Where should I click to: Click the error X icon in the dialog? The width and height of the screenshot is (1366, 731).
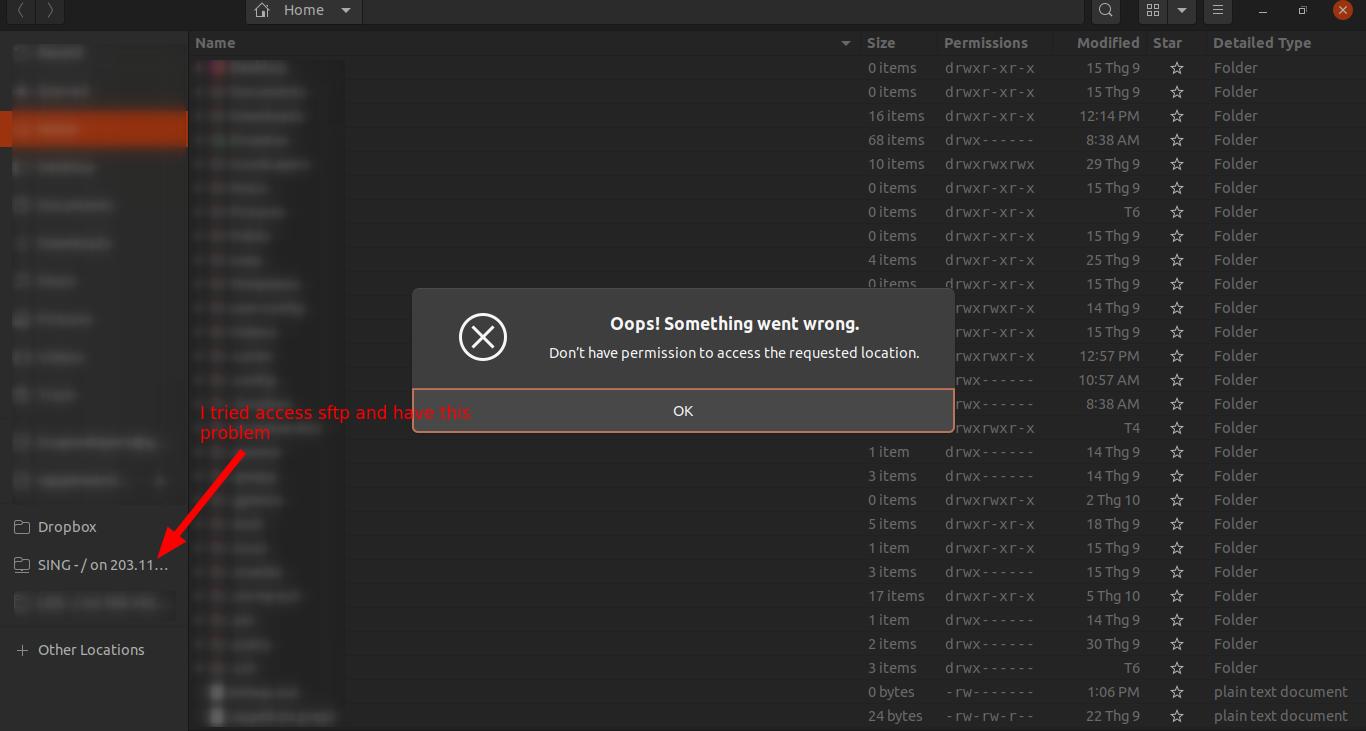tap(483, 337)
